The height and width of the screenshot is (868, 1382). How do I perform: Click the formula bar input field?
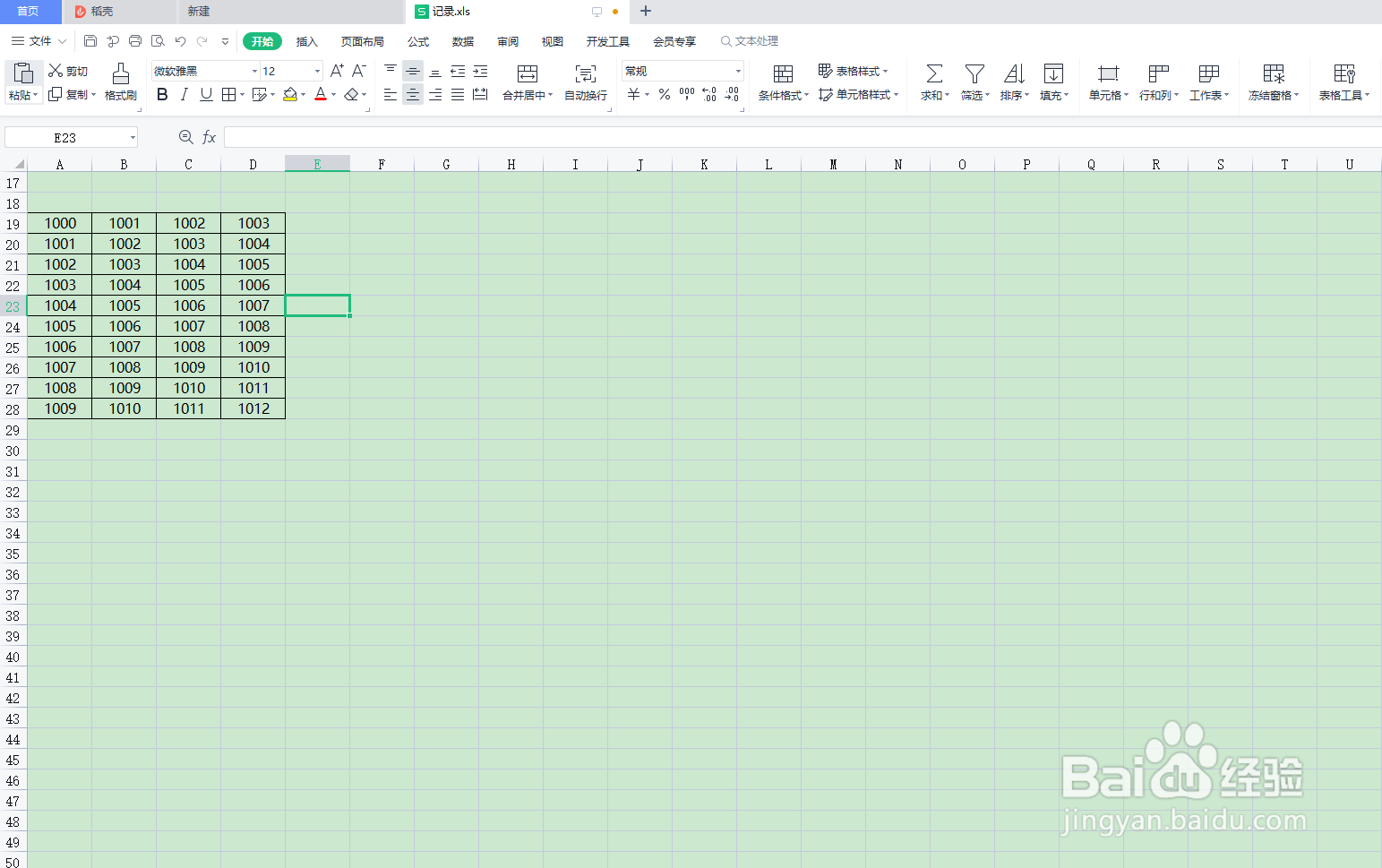tap(803, 137)
